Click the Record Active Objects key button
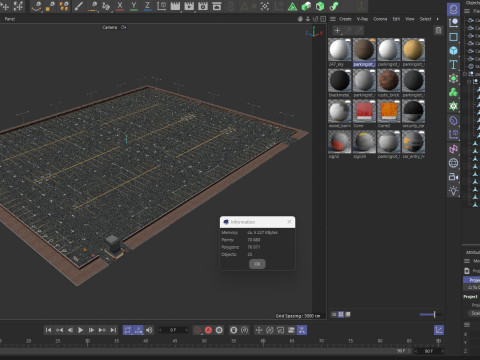This screenshot has height=360, width=480. point(198,330)
